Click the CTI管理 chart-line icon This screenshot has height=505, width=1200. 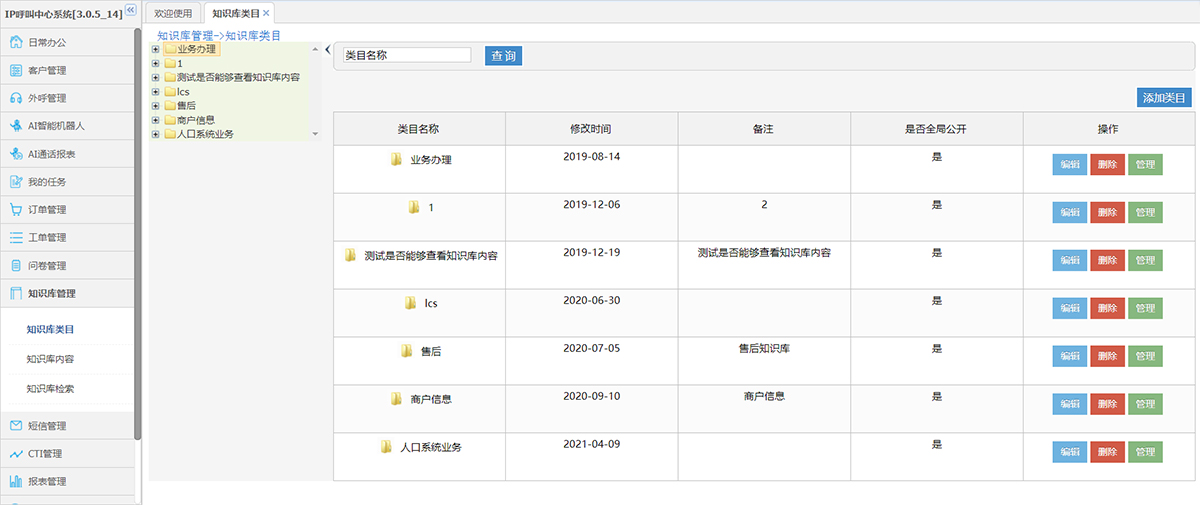(16, 454)
